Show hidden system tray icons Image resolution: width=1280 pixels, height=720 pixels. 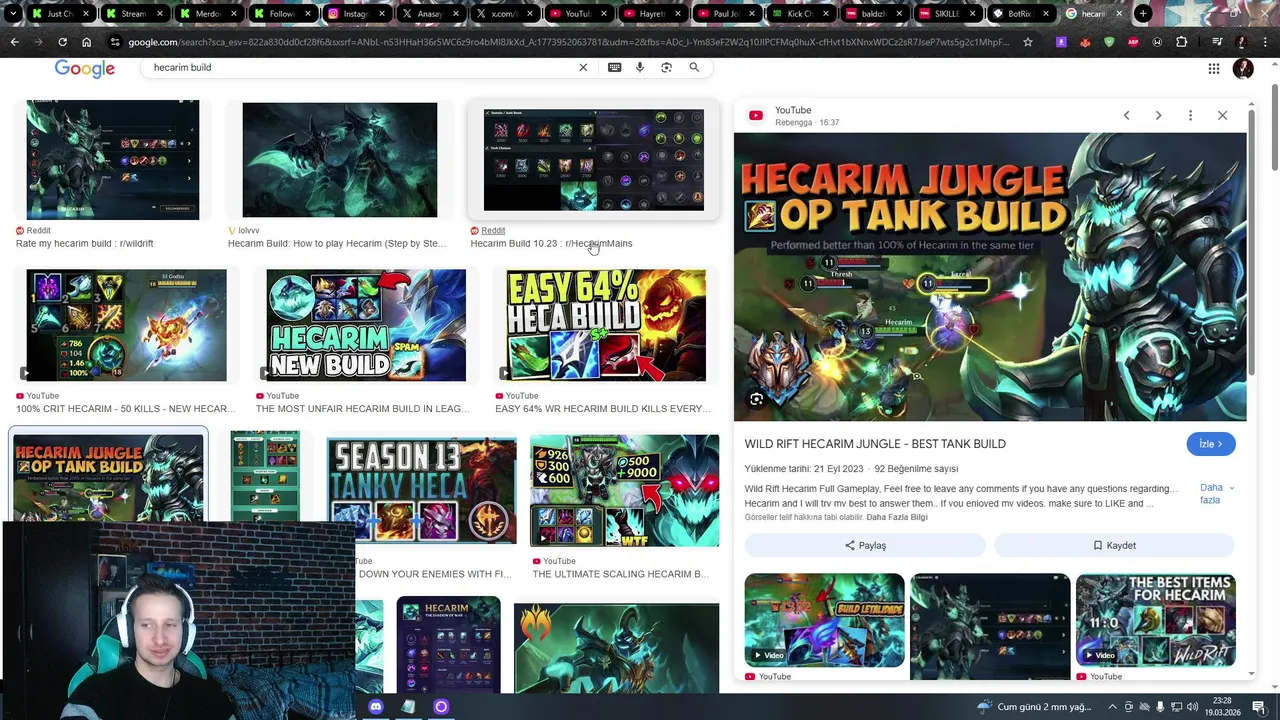point(1112,706)
